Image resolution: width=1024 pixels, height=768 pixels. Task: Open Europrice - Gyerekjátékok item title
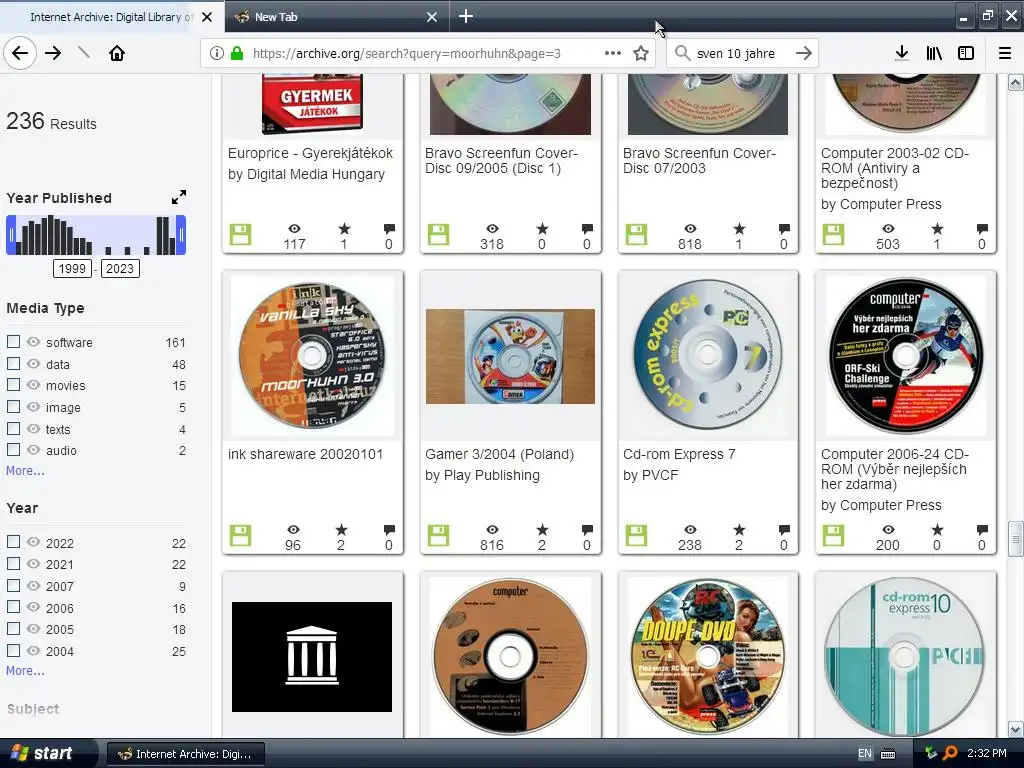(310, 153)
